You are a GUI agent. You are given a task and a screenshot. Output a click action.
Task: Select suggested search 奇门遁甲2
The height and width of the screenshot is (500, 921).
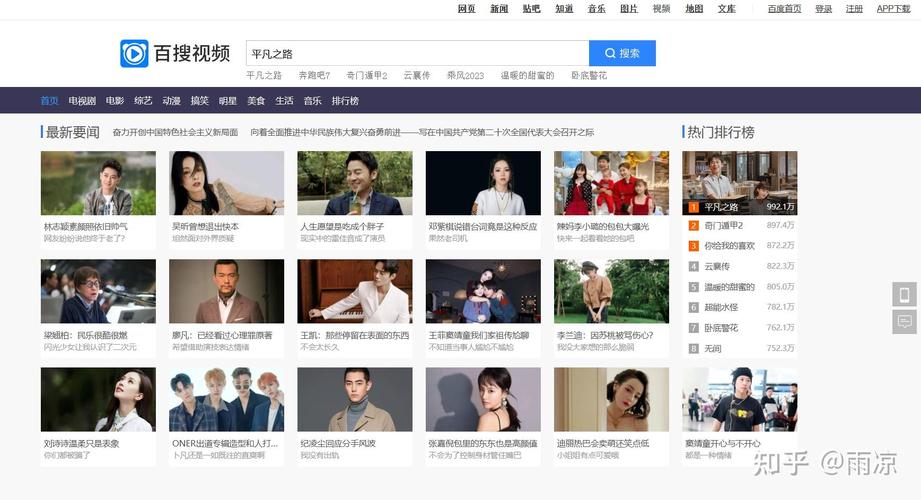click(367, 75)
